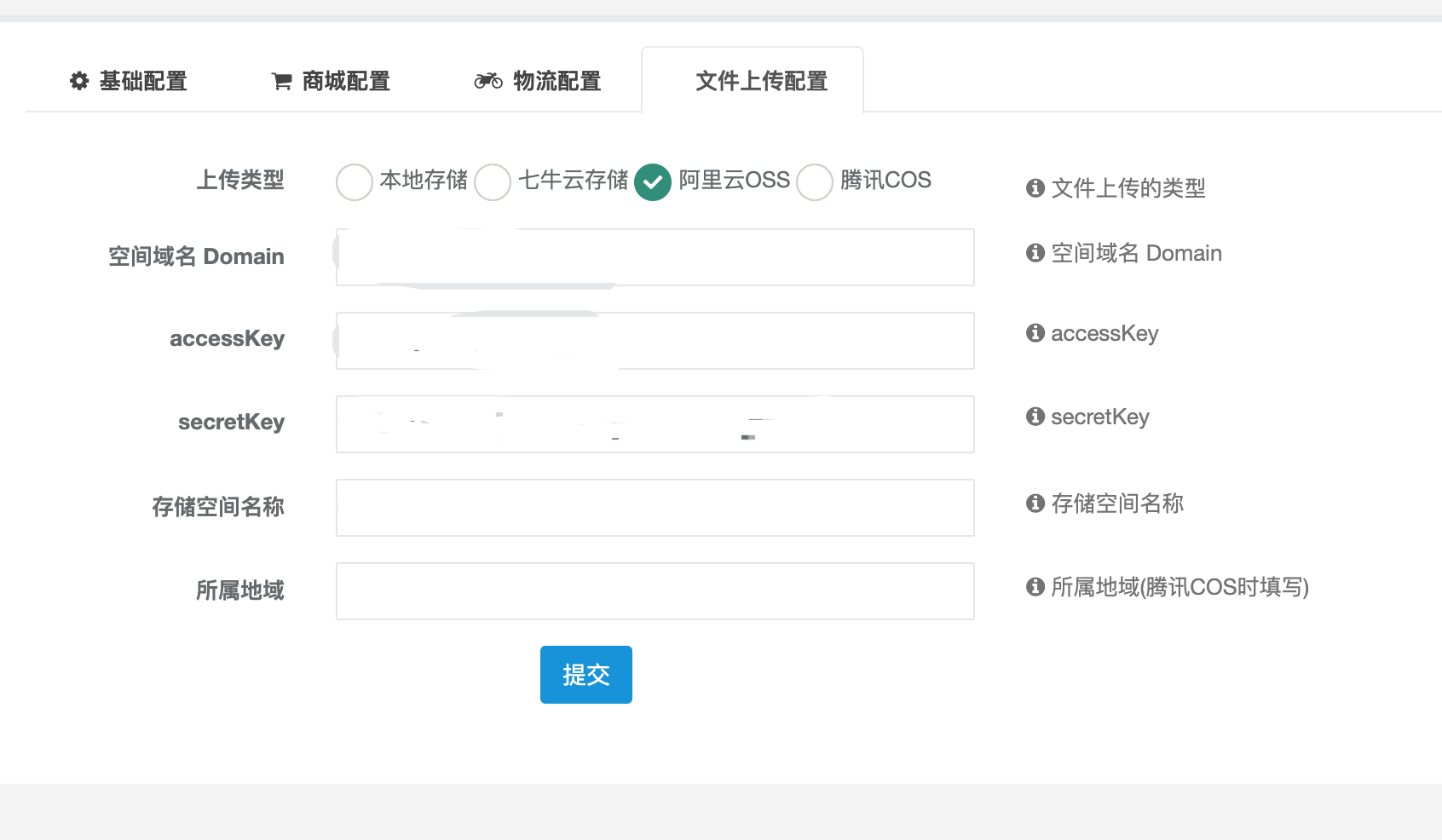Focus the 空间域名 Domain input field
1442x840 pixels.
(x=655, y=257)
